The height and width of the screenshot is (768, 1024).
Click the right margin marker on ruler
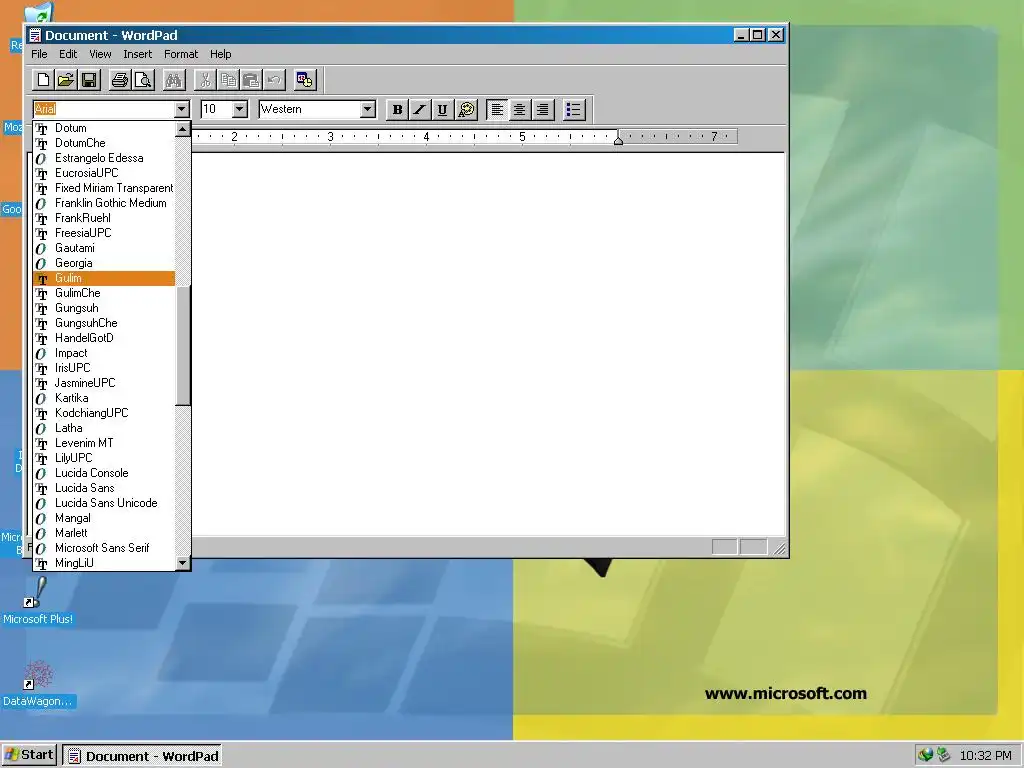(x=618, y=139)
